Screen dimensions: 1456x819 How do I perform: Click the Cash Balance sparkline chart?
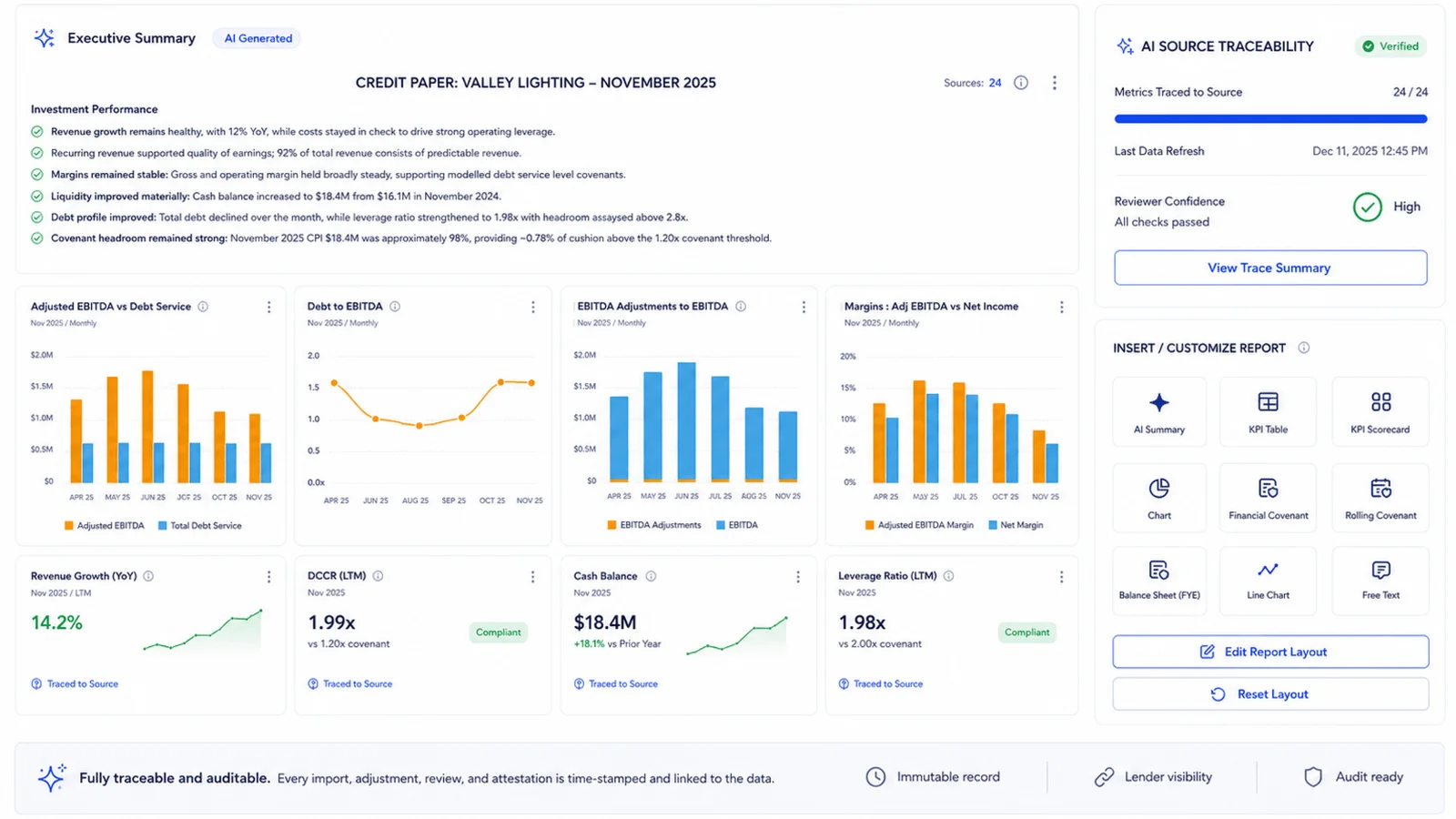point(737,635)
